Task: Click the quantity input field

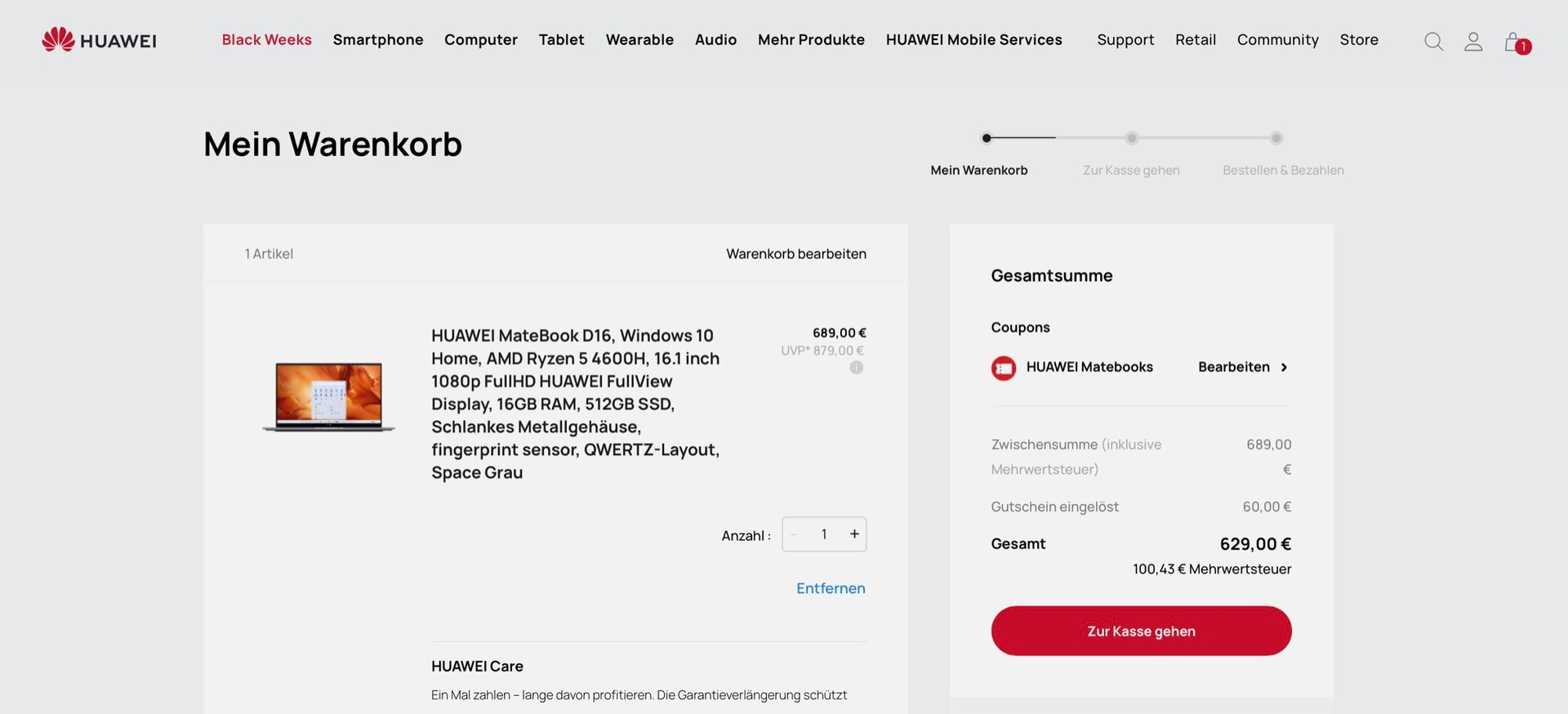Action: (824, 534)
